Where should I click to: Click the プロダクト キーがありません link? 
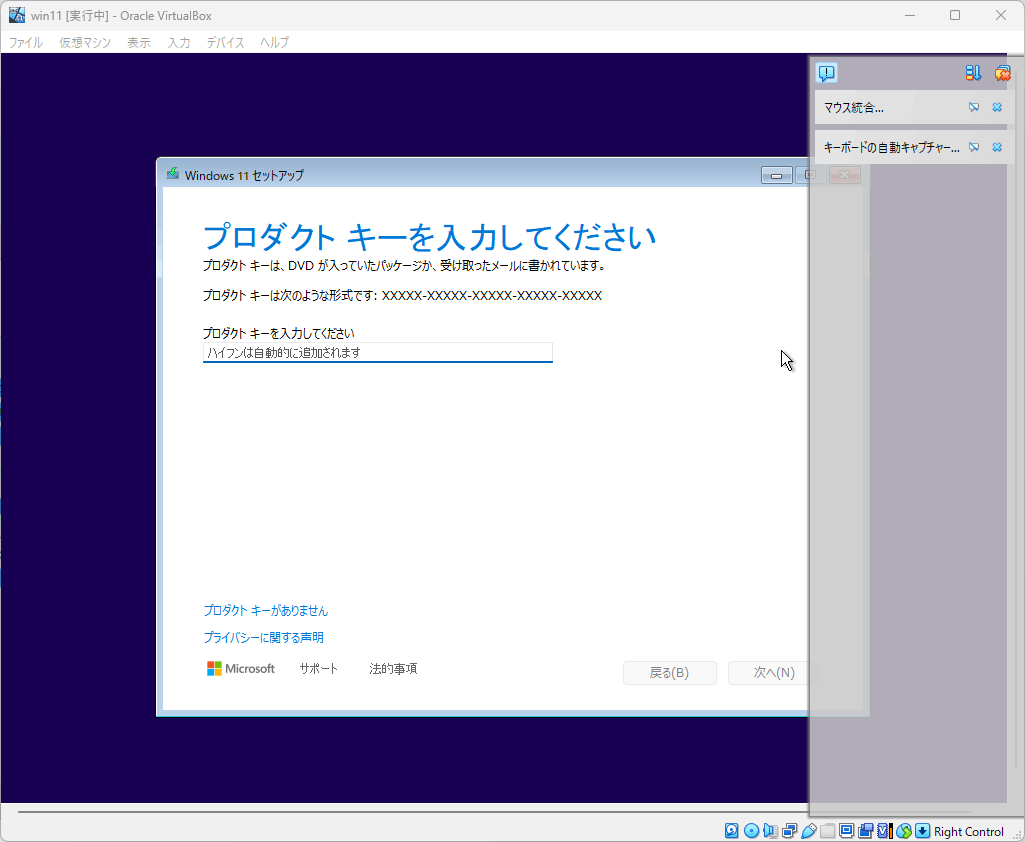click(265, 611)
